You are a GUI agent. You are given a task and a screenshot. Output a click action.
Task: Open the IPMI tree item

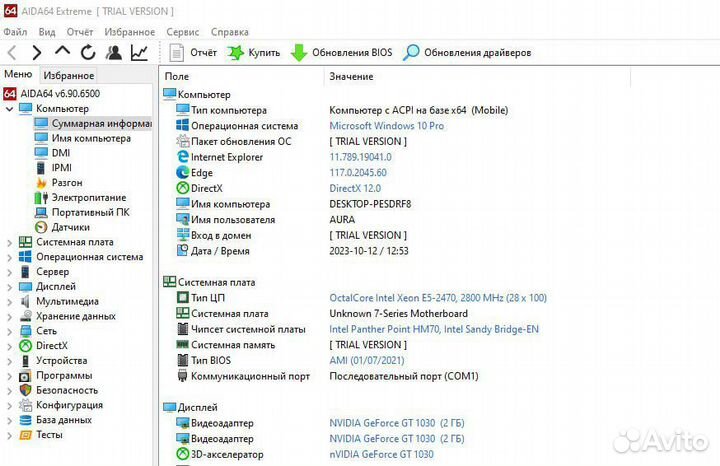coord(53,168)
